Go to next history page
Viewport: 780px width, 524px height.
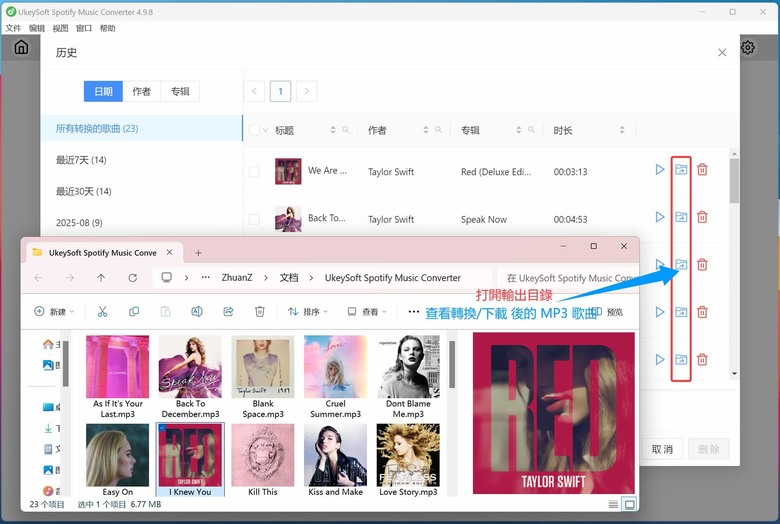[306, 91]
